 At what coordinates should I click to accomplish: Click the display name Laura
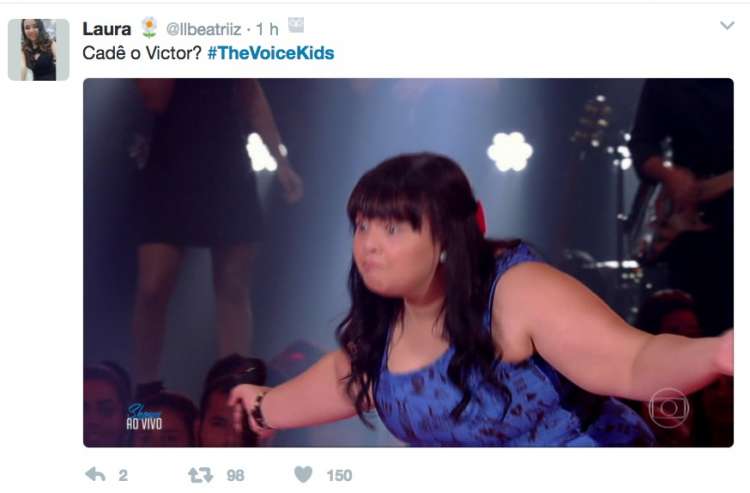[107, 29]
